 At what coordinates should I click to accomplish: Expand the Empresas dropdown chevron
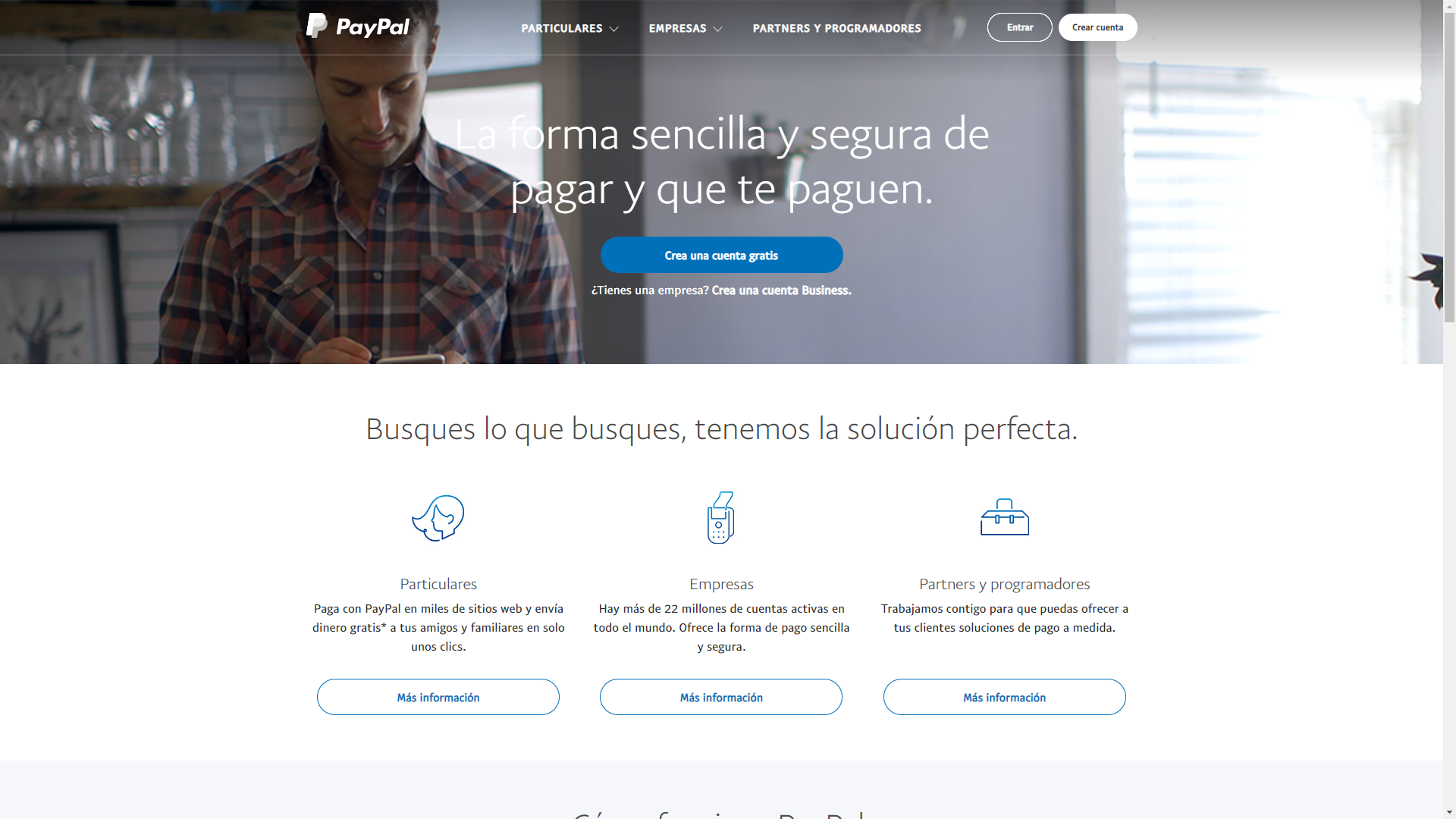coord(717,29)
